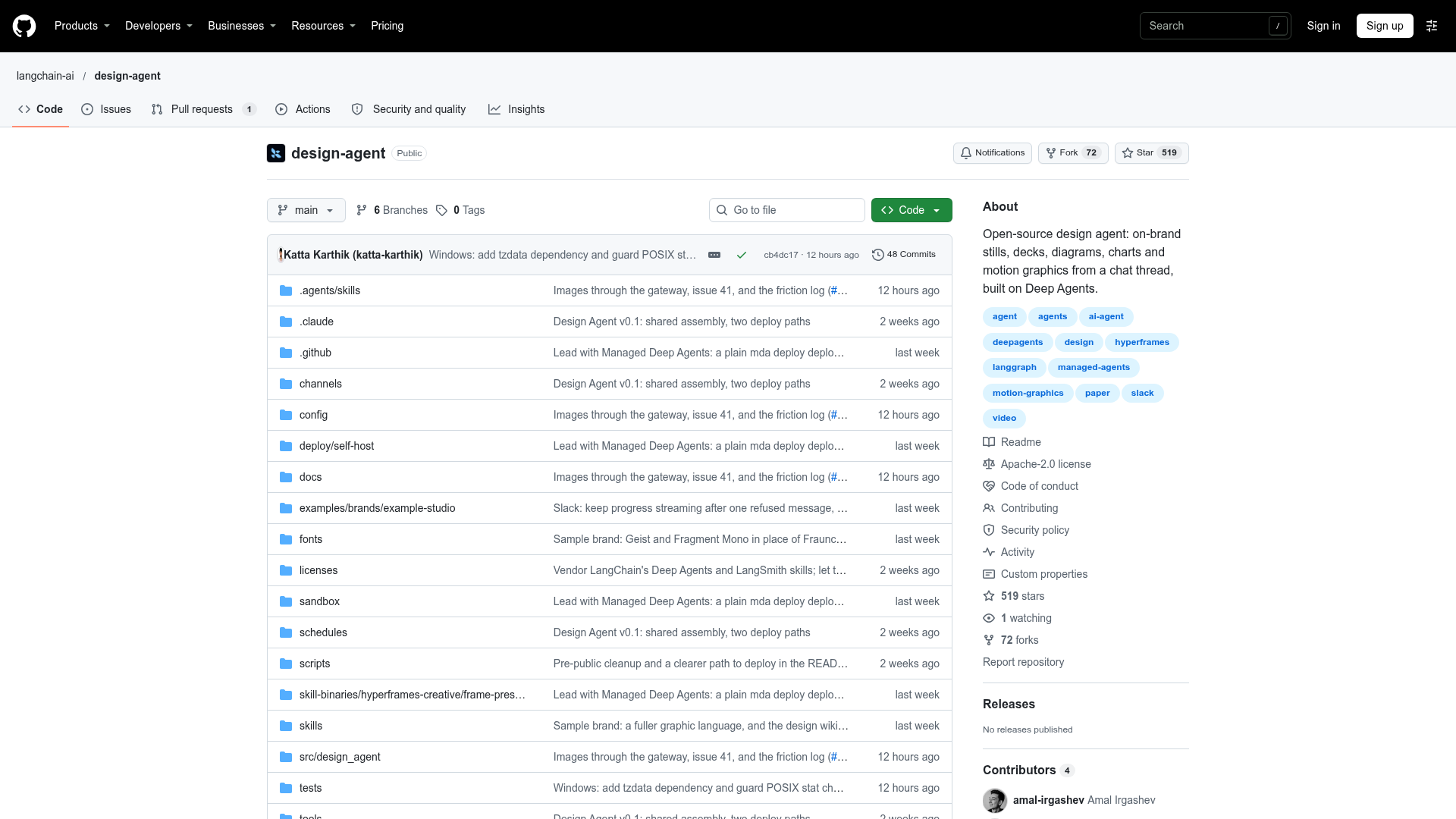The height and width of the screenshot is (819, 1456).
Task: Expand the green Code dropdown button
Action: tap(912, 210)
